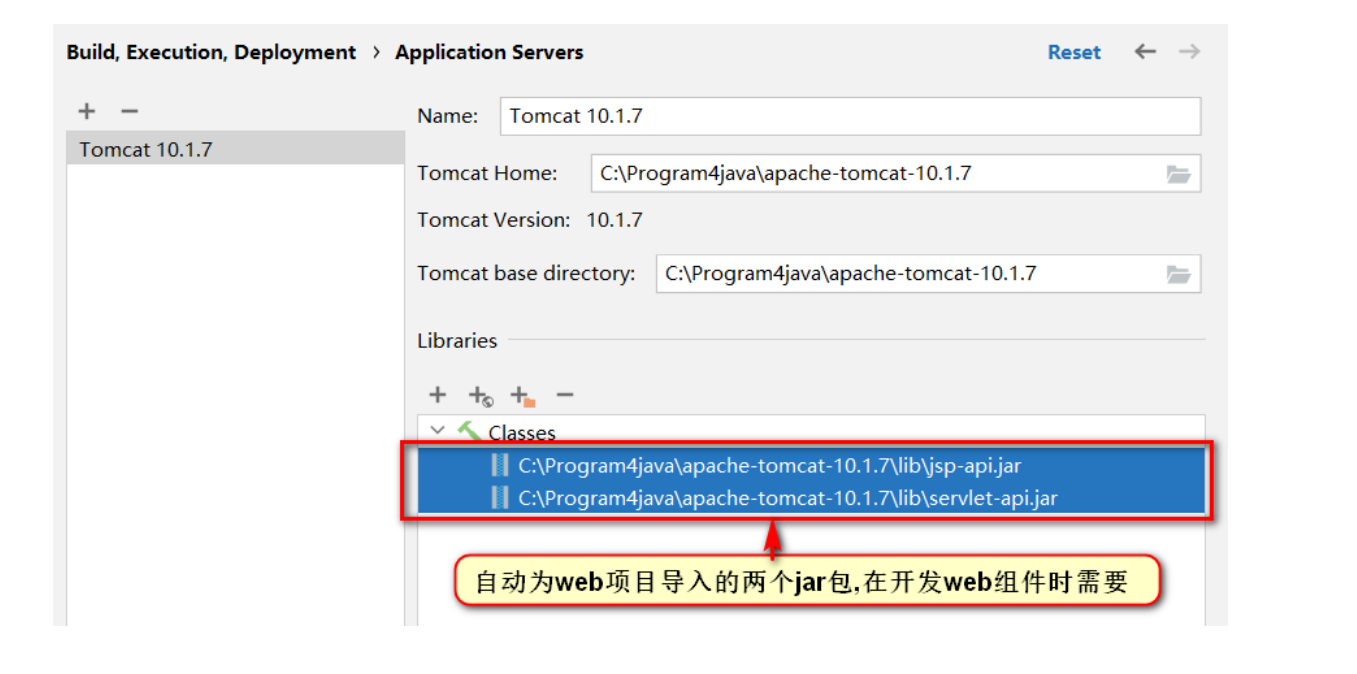Edit the Tomcat Home path field
The height and width of the screenshot is (674, 1357).
coord(878,173)
